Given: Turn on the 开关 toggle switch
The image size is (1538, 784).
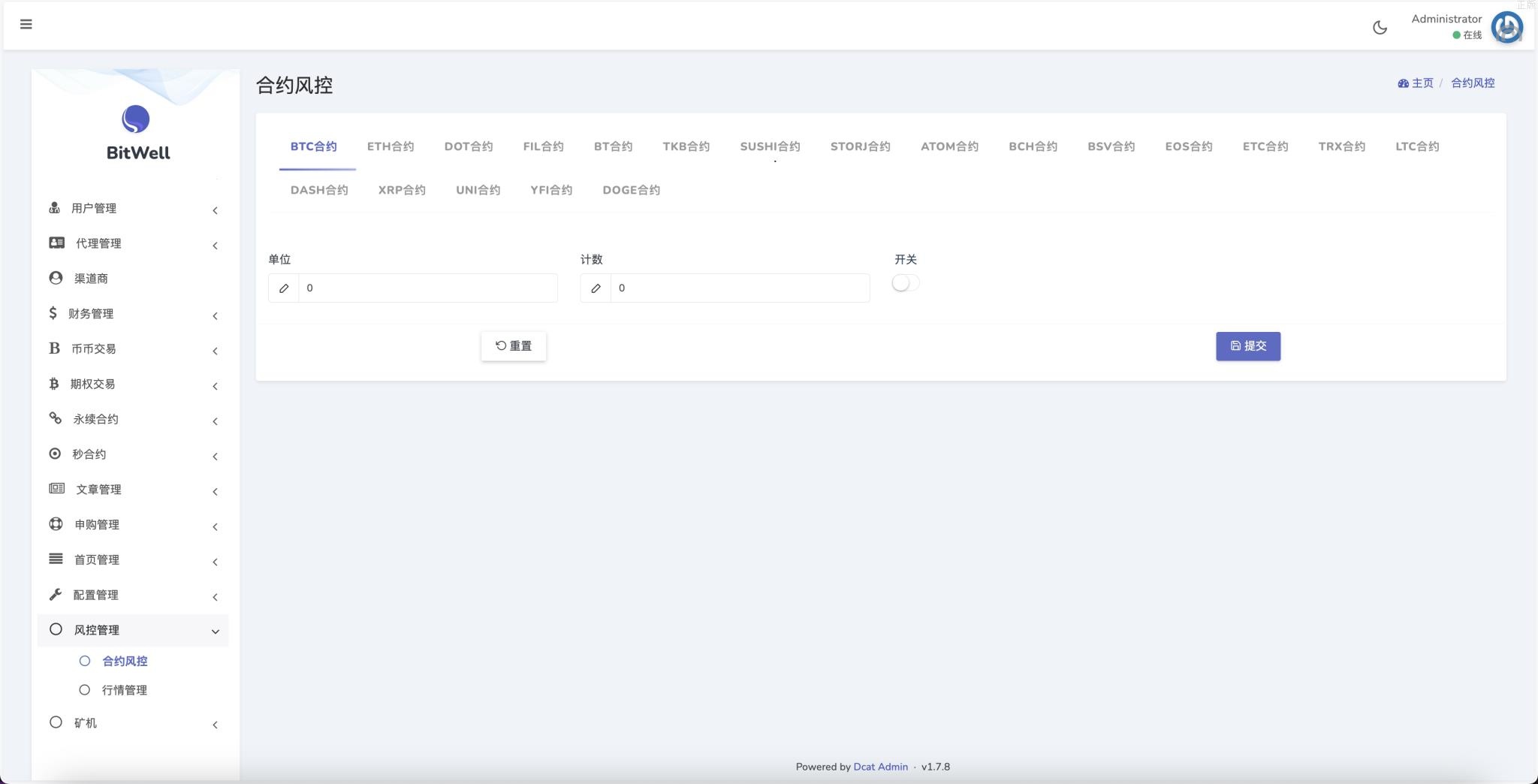Looking at the screenshot, I should coord(905,283).
